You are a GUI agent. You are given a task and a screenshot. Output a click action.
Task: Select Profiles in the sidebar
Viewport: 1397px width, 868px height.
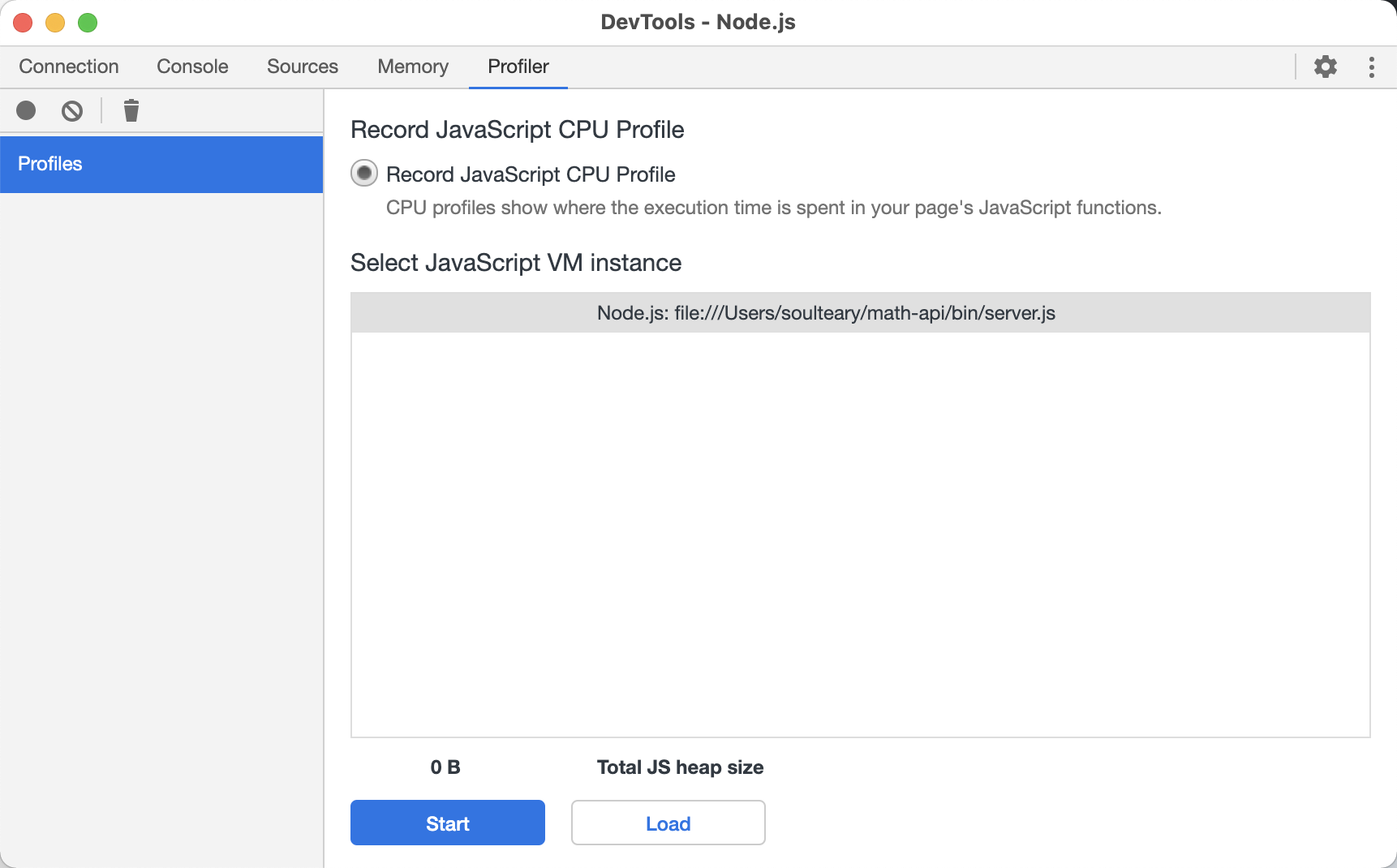(x=161, y=164)
